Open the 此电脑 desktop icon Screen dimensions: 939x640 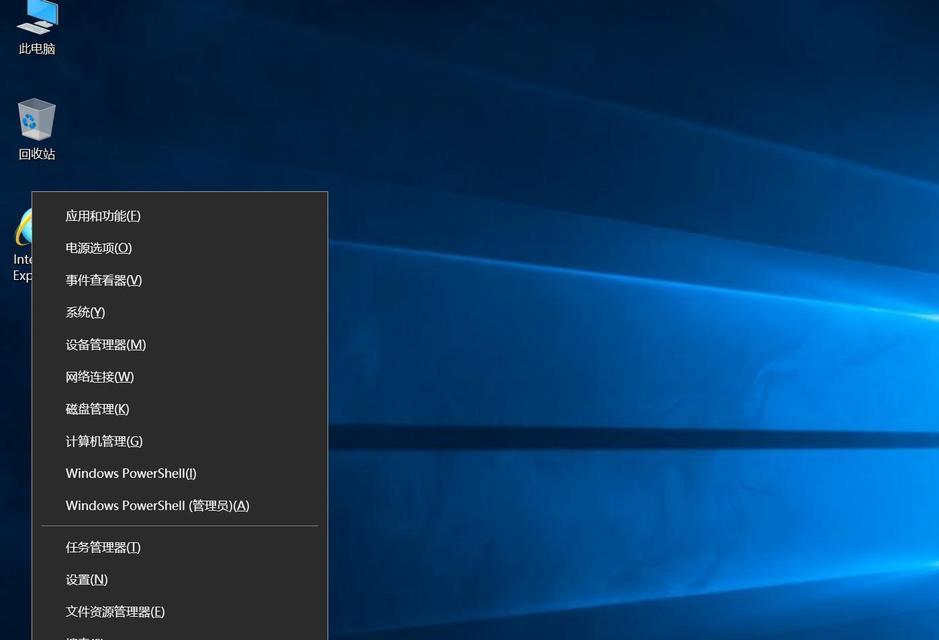(37, 27)
